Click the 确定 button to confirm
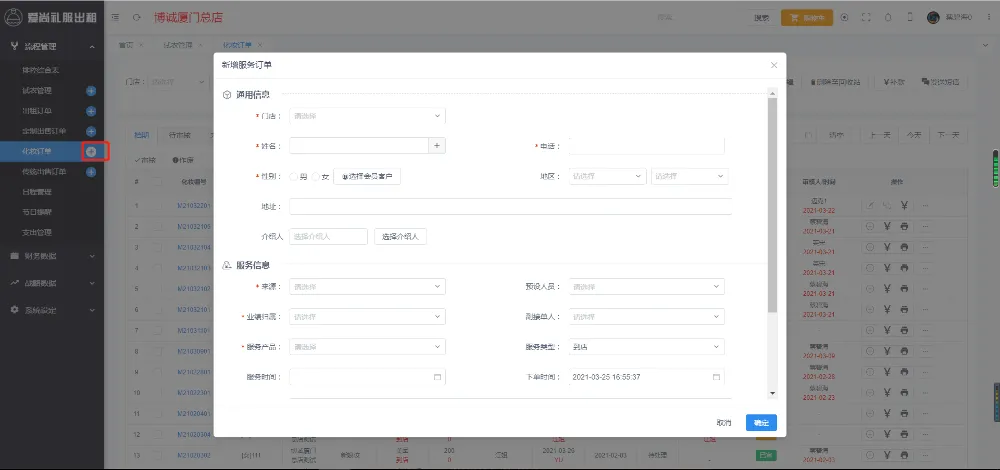Viewport: 1000px width, 470px height. (x=761, y=423)
